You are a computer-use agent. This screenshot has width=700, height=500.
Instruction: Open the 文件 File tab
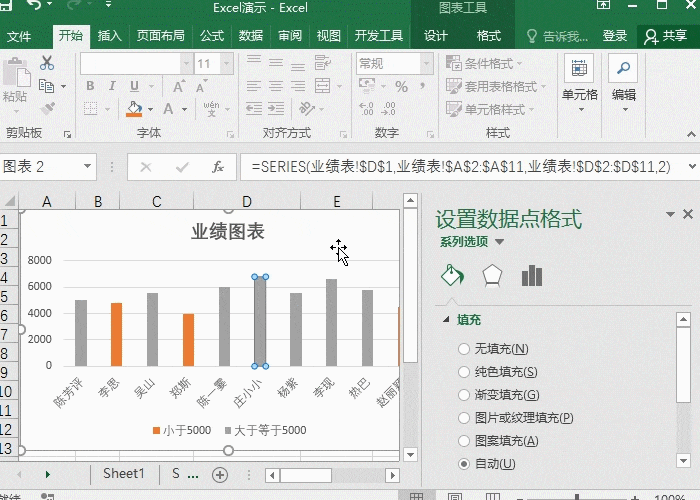tap(19, 36)
